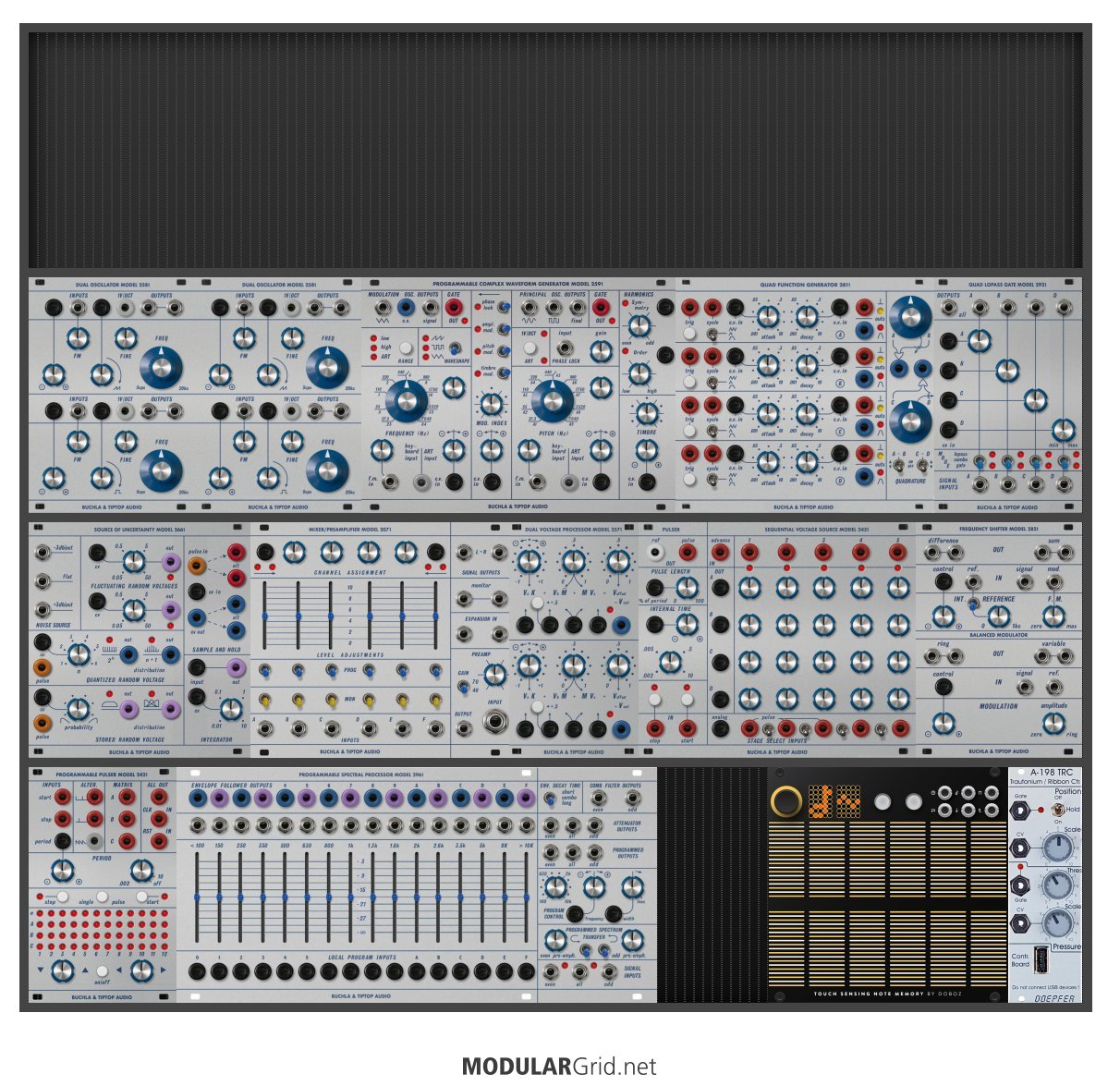Click the A-198 Pressure Scale knob
Image resolution: width=1120 pixels, height=1086 pixels.
1058,924
